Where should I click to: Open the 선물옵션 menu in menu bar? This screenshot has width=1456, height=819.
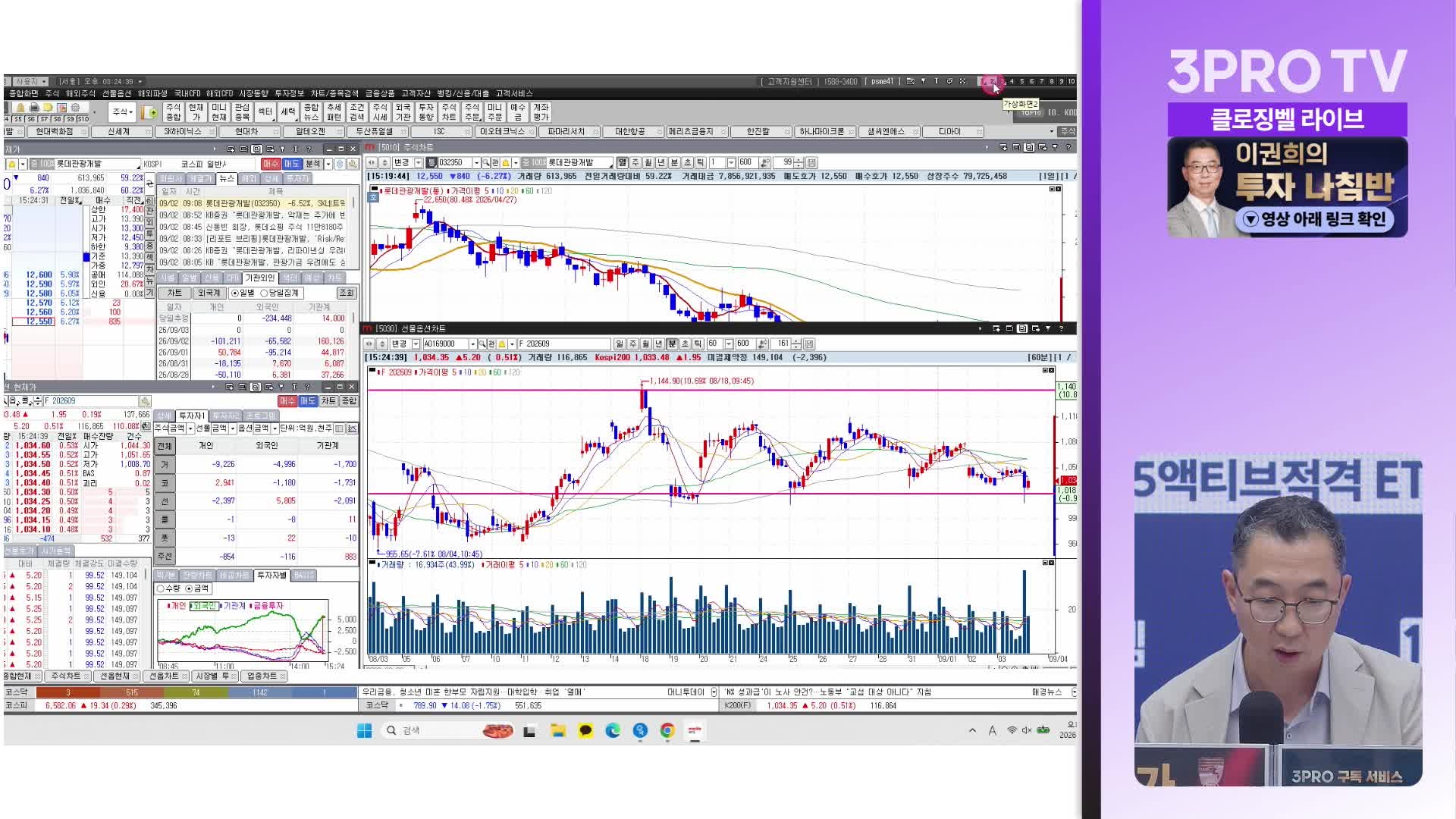117,94
